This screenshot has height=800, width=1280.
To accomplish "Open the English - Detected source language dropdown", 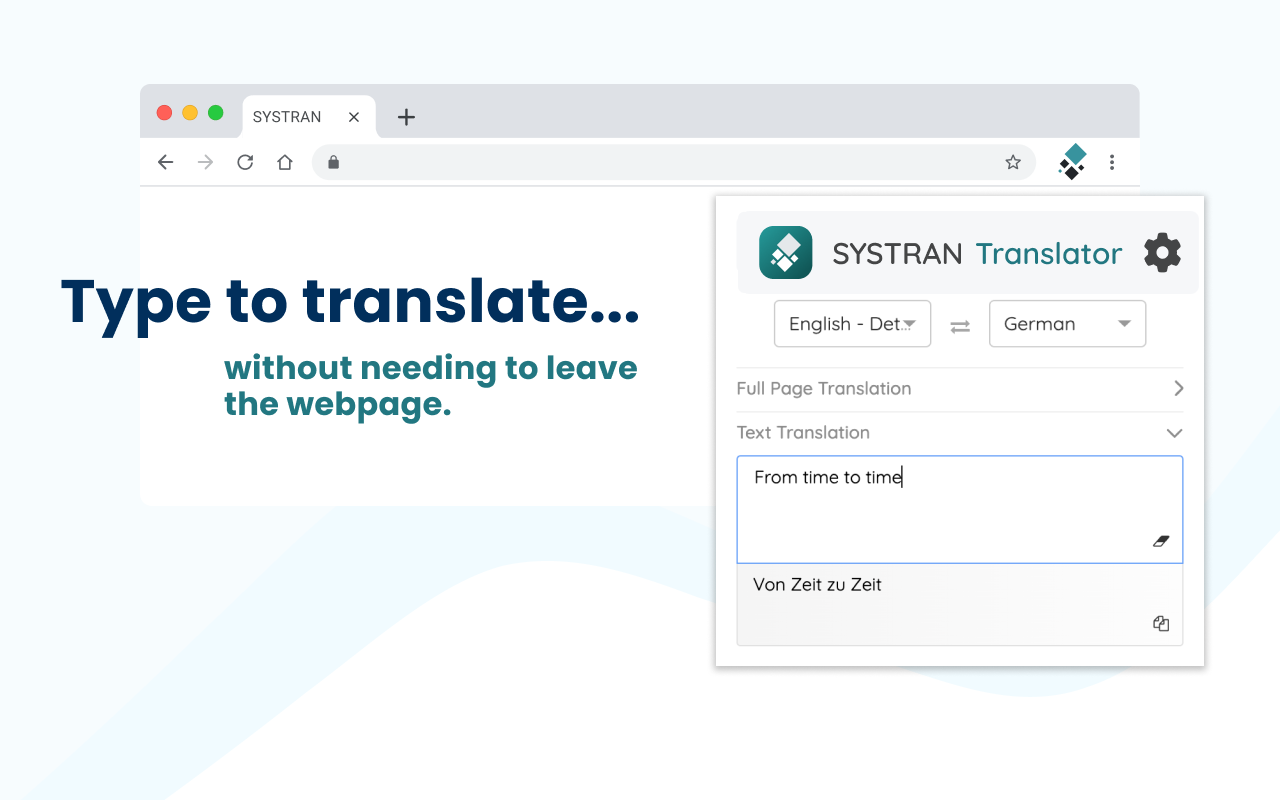I will [x=852, y=323].
